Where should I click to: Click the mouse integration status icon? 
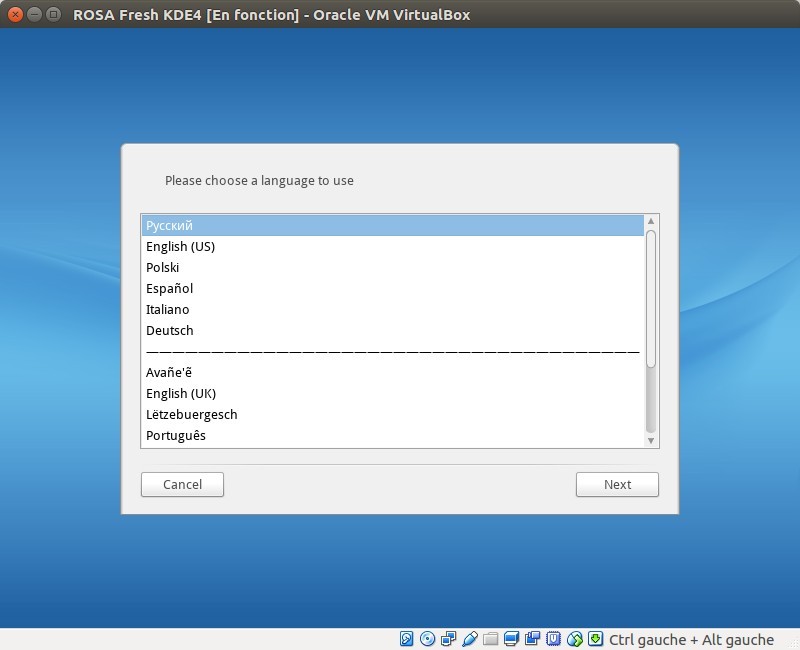point(574,639)
